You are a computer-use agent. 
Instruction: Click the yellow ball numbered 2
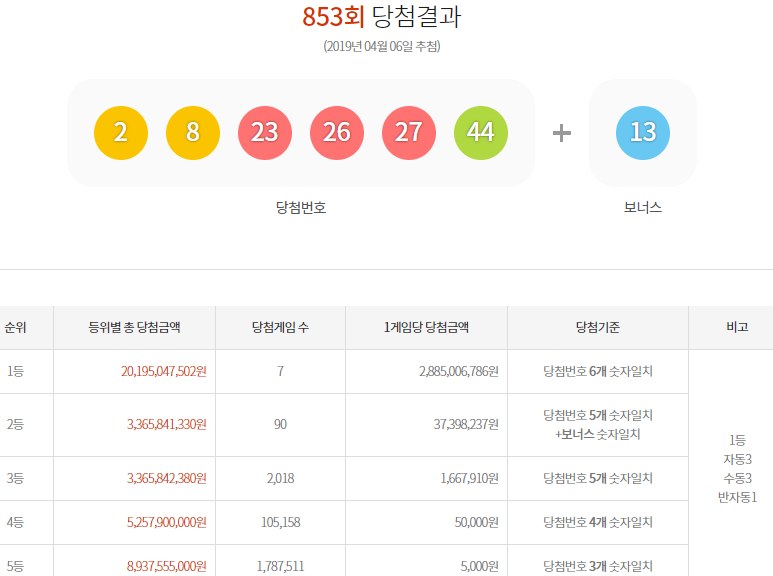pyautogui.click(x=121, y=133)
